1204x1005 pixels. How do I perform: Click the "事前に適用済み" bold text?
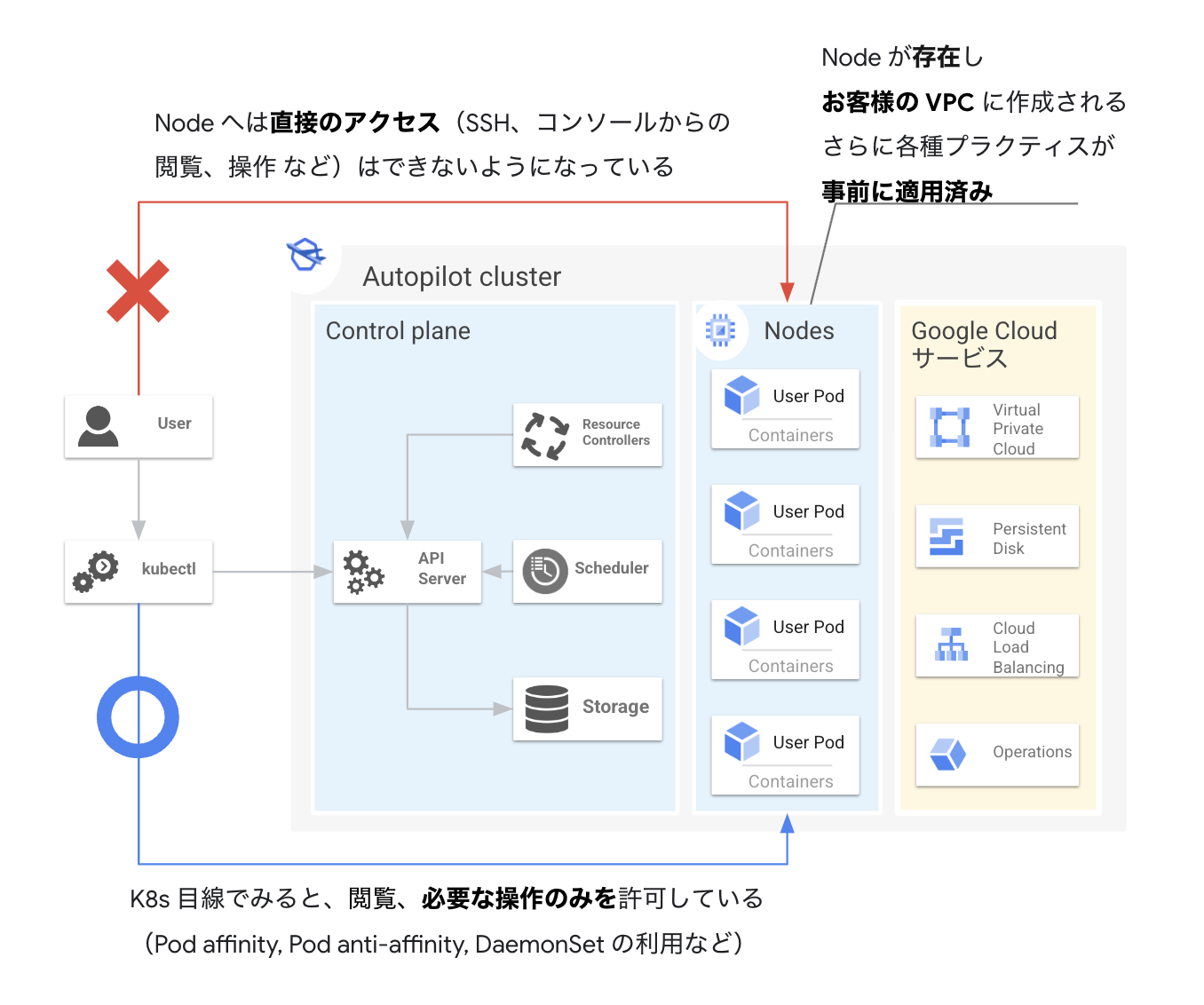point(907,192)
